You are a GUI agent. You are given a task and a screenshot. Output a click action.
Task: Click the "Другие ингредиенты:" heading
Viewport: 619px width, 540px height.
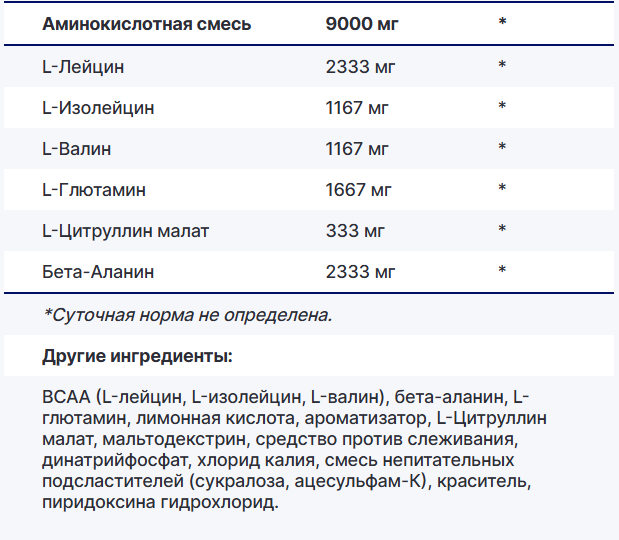(138, 355)
